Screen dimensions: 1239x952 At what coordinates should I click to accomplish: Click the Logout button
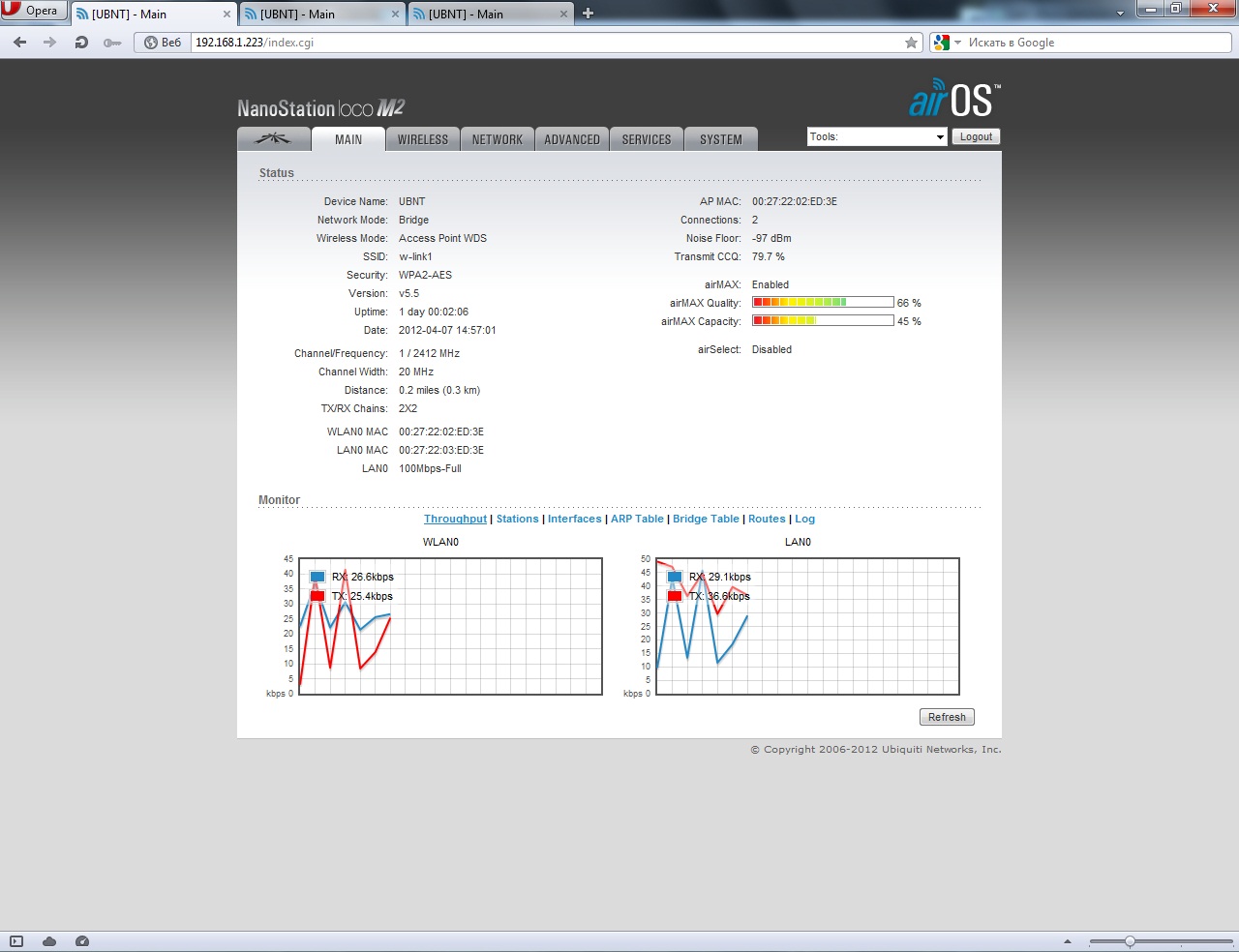(x=976, y=136)
